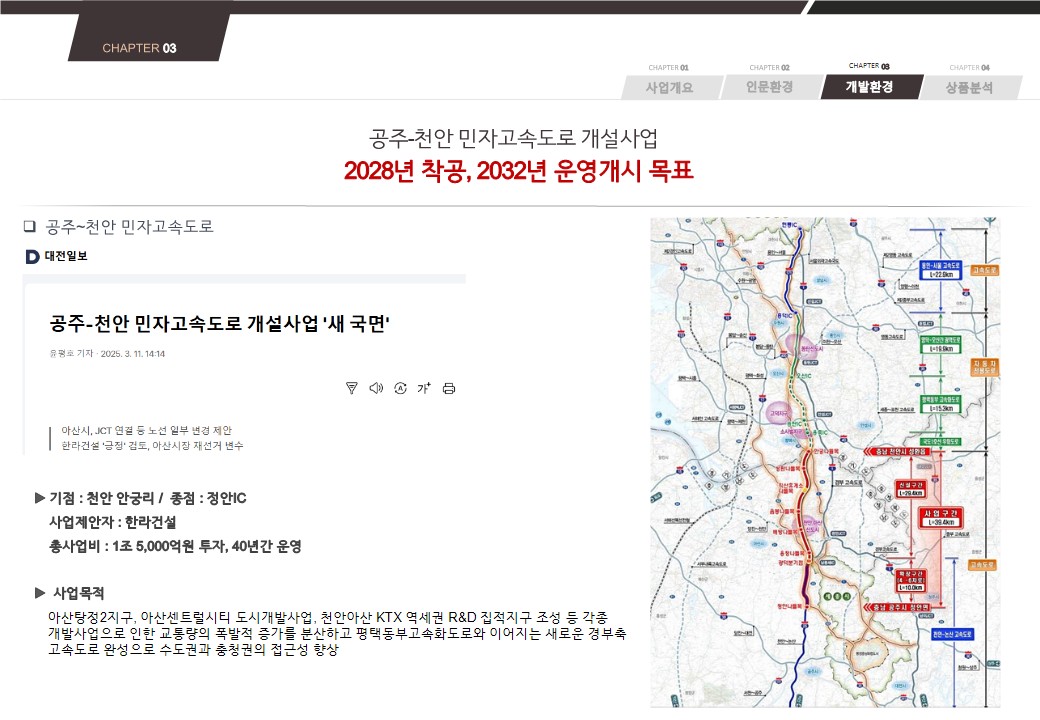Click the red '신설구간 L=29.4km' map label
The height and width of the screenshot is (720, 1040).
[911, 489]
